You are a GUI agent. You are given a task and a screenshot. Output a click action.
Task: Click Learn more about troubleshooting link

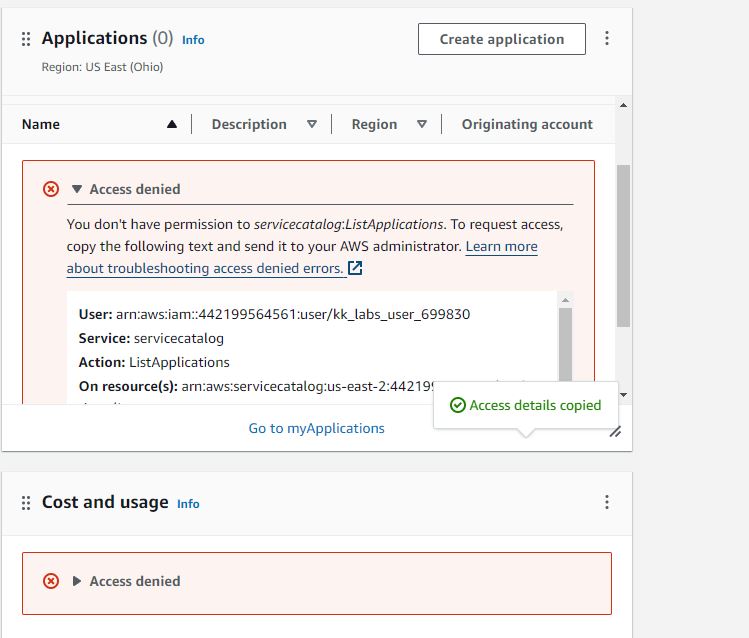pyautogui.click(x=501, y=246)
